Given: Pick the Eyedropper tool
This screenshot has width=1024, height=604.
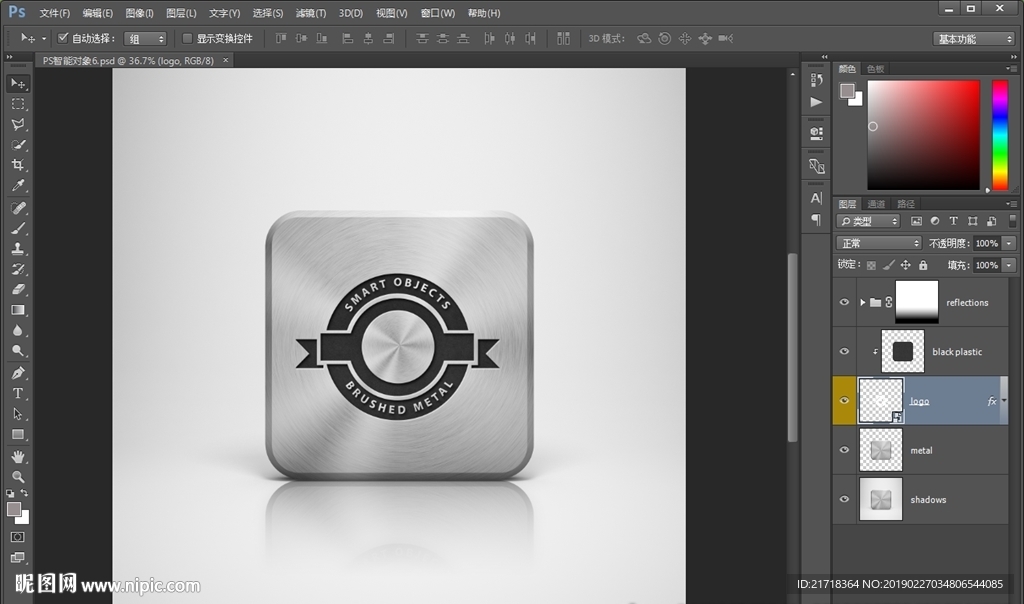Looking at the screenshot, I should coord(18,187).
